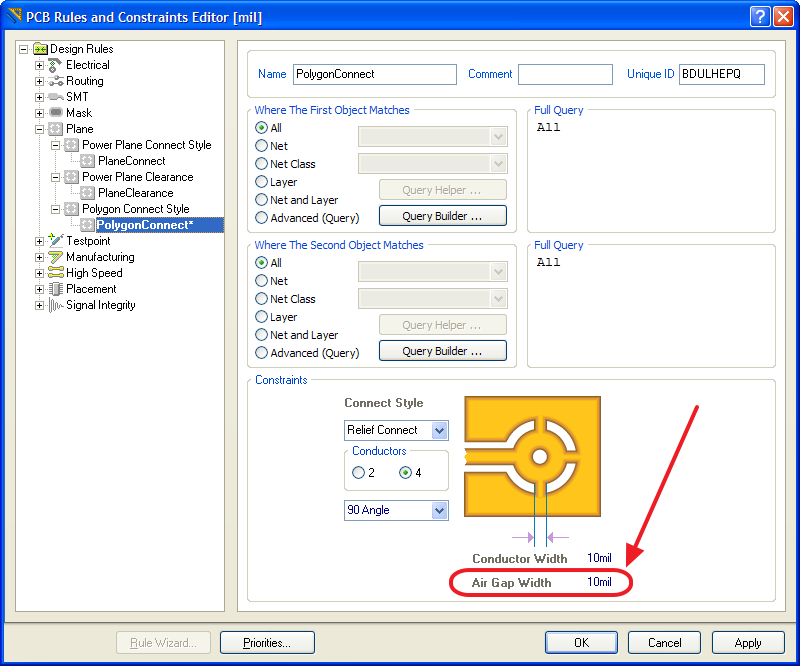
Task: Click the Manufacturing rules category icon
Action: tap(56, 257)
